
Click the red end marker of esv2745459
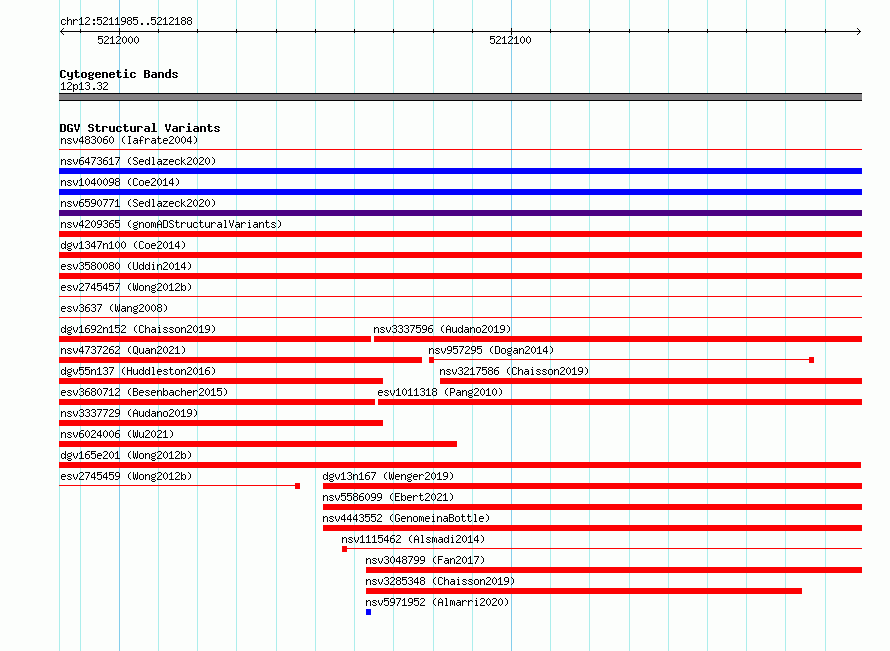tap(297, 486)
